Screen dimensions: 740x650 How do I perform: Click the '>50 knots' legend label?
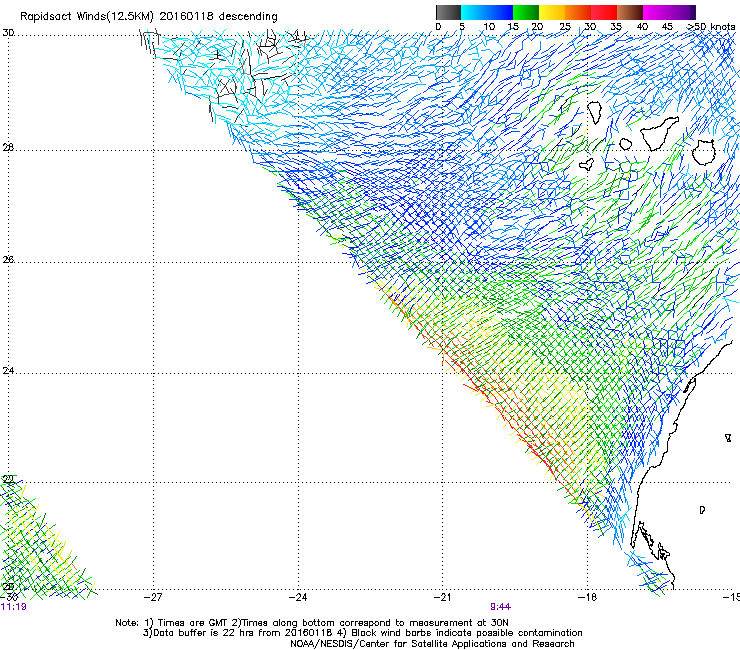pyautogui.click(x=711, y=27)
